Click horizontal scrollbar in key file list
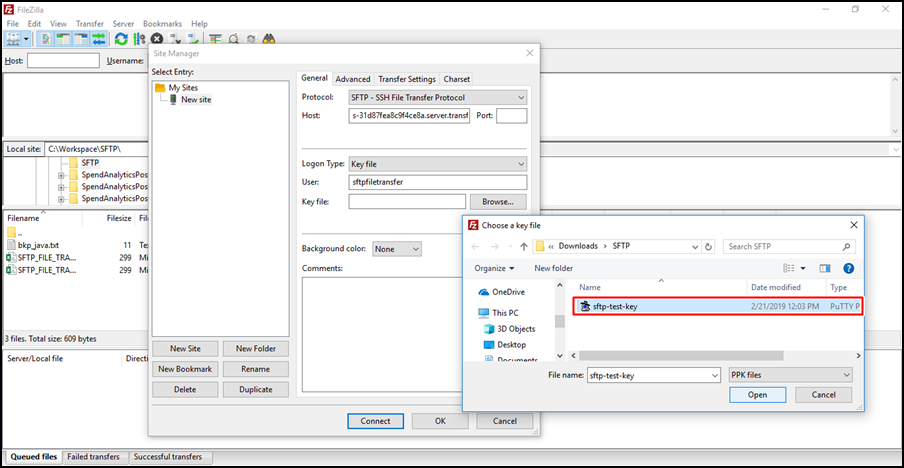Image resolution: width=904 pixels, height=468 pixels. pos(681,356)
